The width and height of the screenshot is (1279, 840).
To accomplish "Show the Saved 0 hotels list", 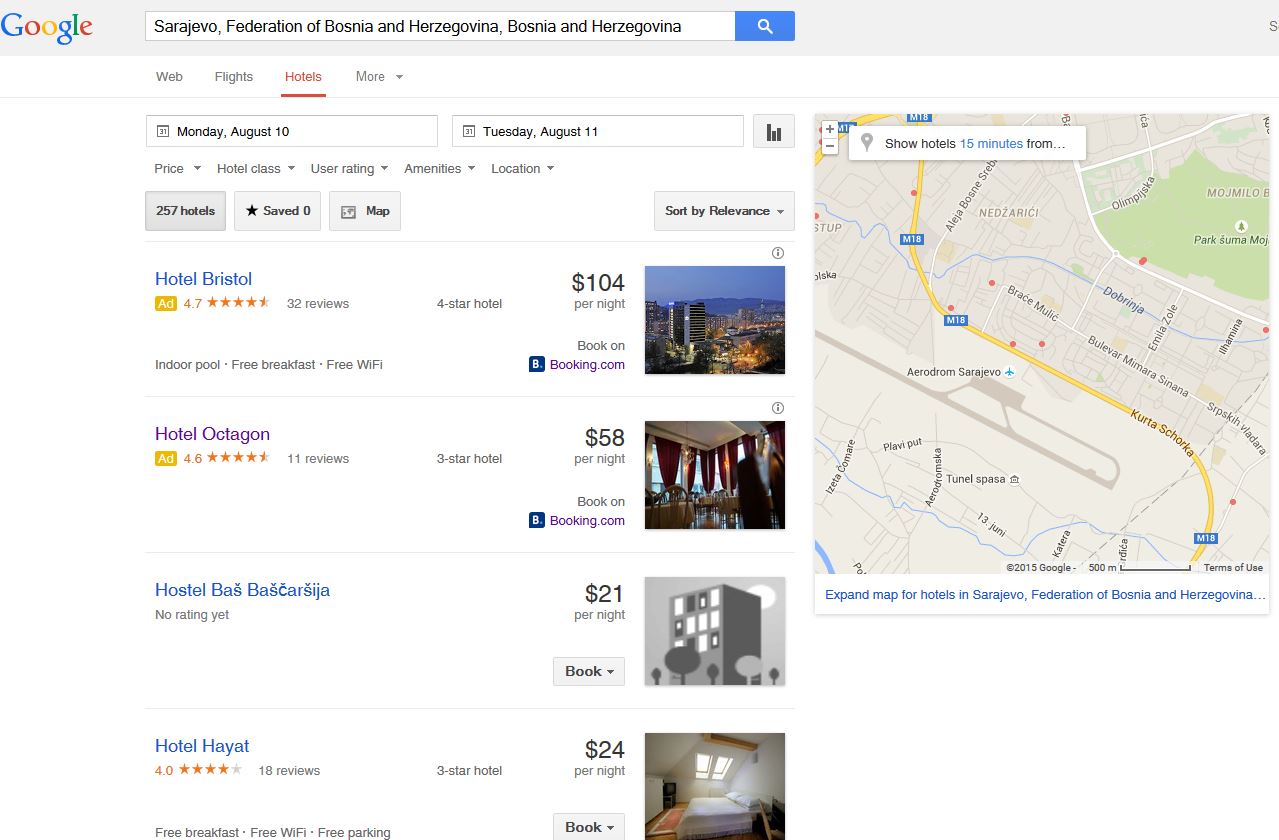I will coord(277,211).
